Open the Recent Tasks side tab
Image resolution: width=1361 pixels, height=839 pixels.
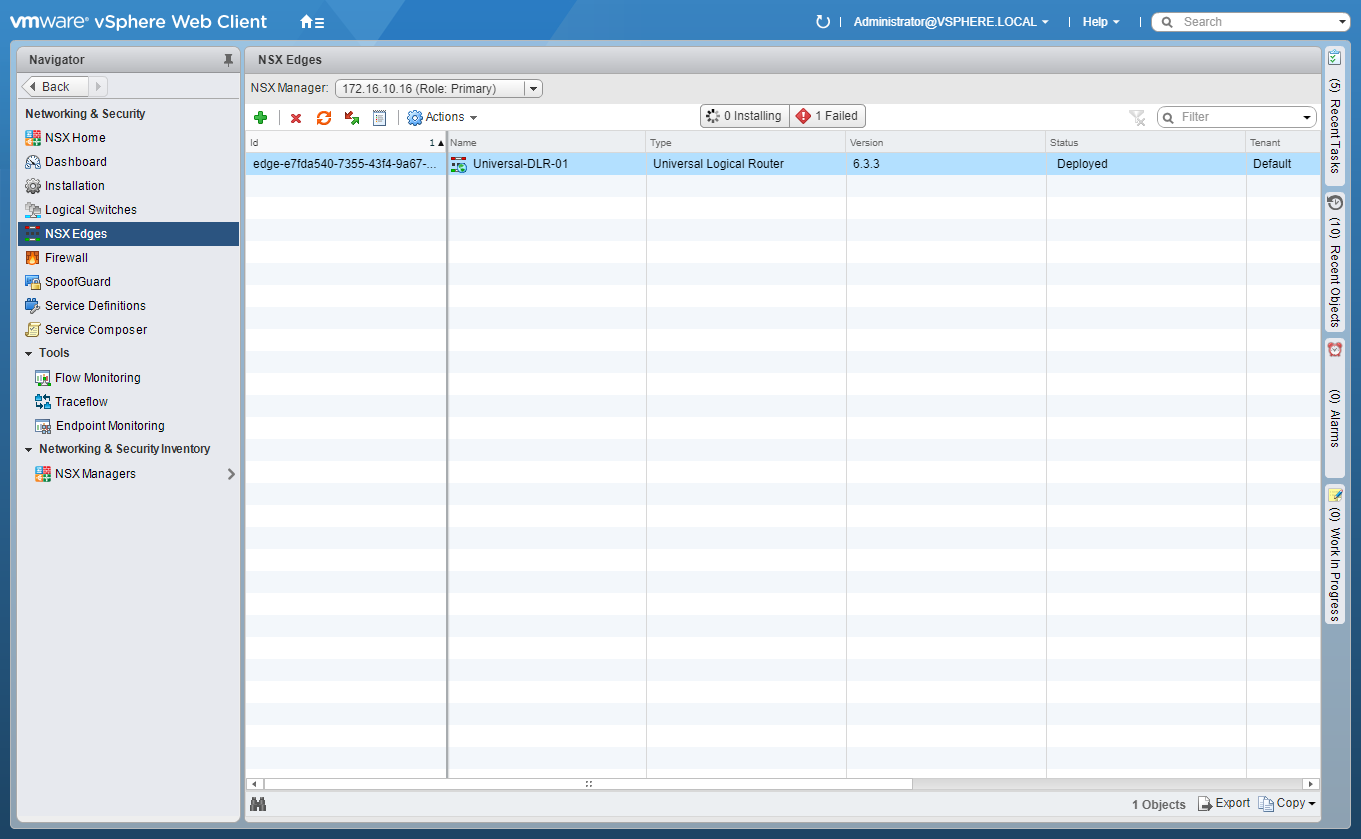point(1334,115)
